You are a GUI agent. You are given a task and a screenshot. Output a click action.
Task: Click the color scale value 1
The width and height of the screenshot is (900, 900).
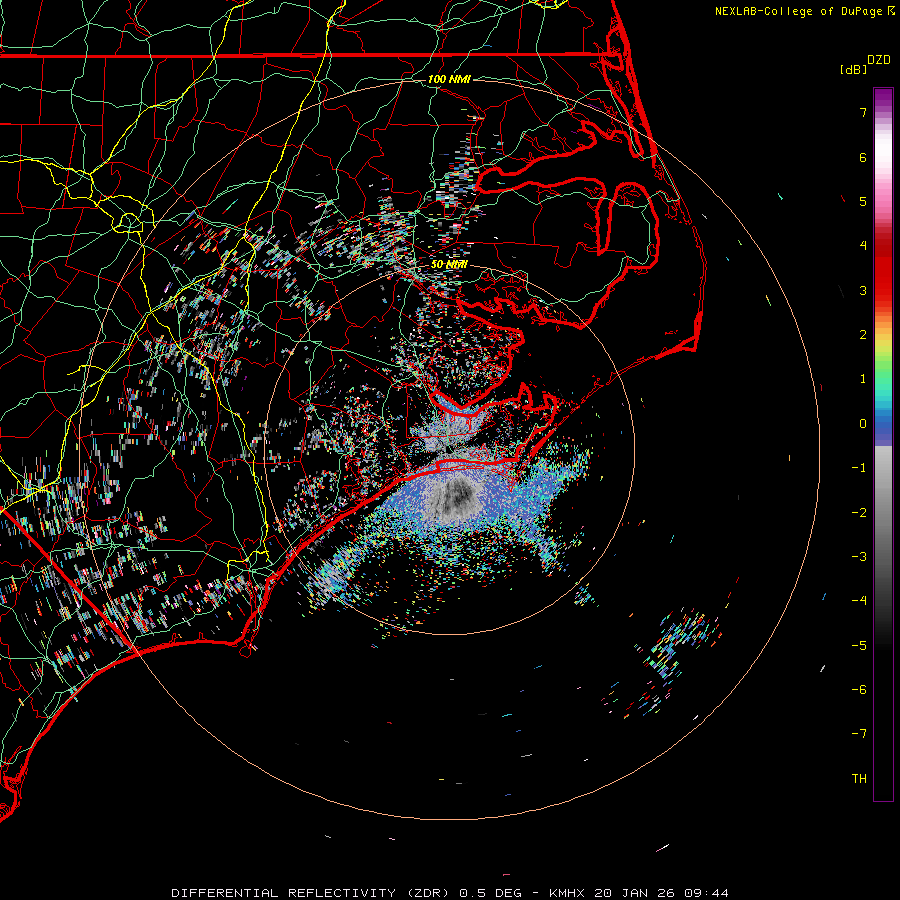[863, 379]
